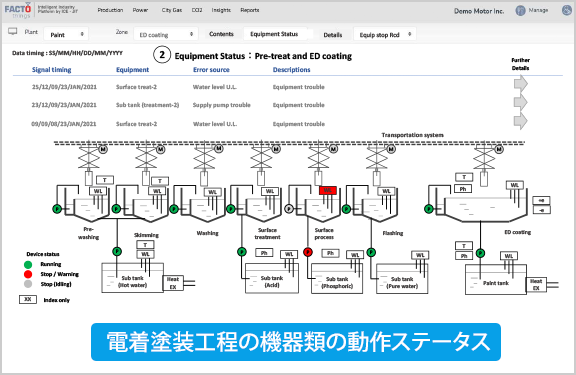The width and height of the screenshot is (576, 375).
Task: Click the FACTO things logo
Action: pos(18,10)
